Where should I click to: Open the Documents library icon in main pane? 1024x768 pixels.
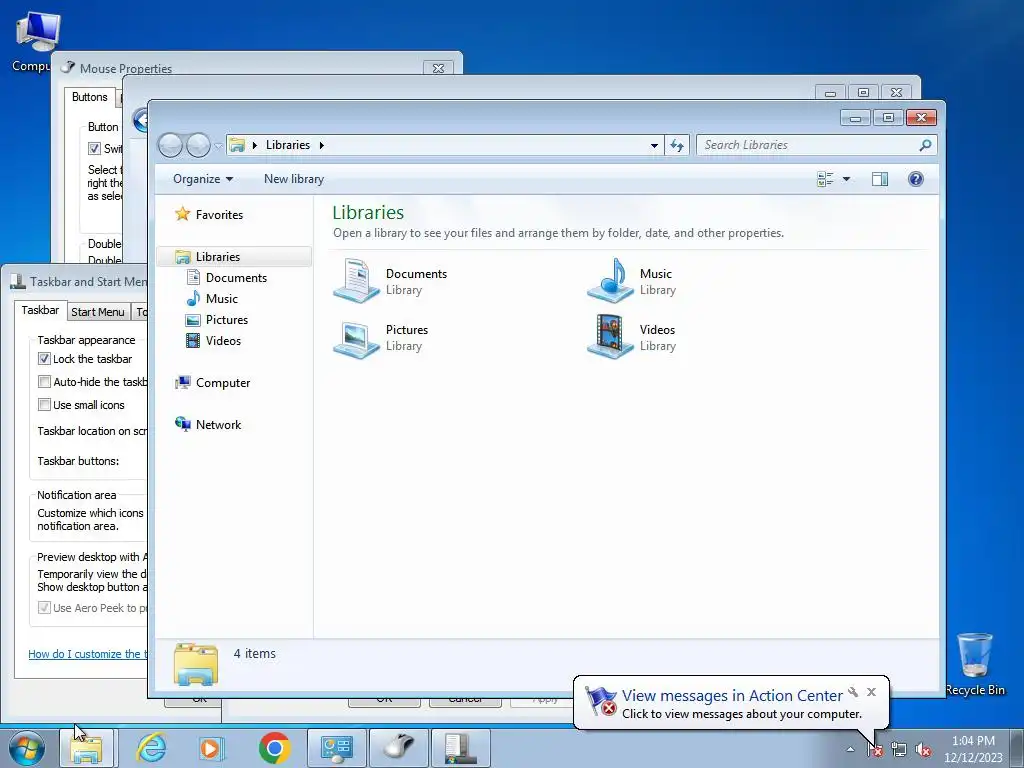356,281
